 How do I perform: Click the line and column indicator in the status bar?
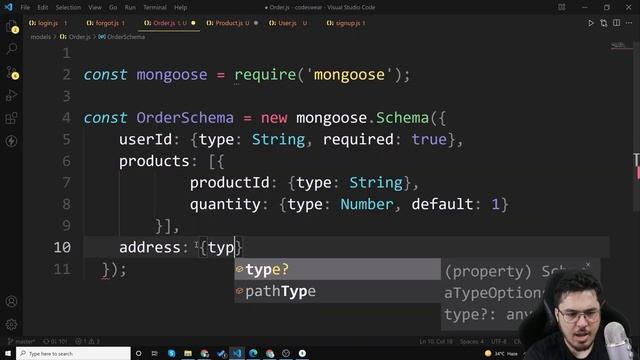point(436,341)
